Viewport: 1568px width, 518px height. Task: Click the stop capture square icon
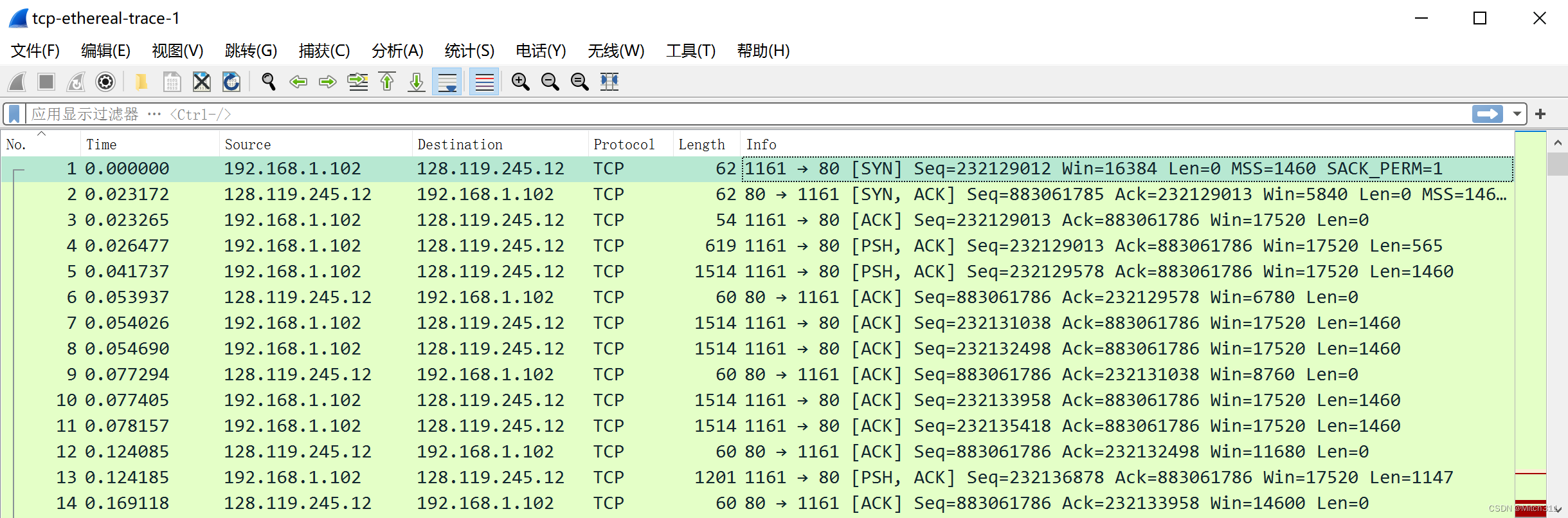click(46, 82)
